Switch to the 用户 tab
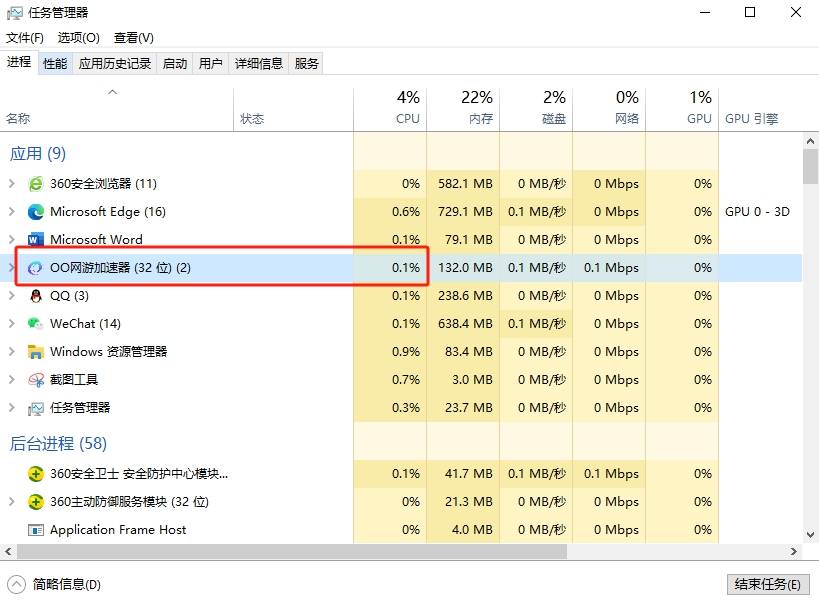The width and height of the screenshot is (819, 600). point(210,64)
